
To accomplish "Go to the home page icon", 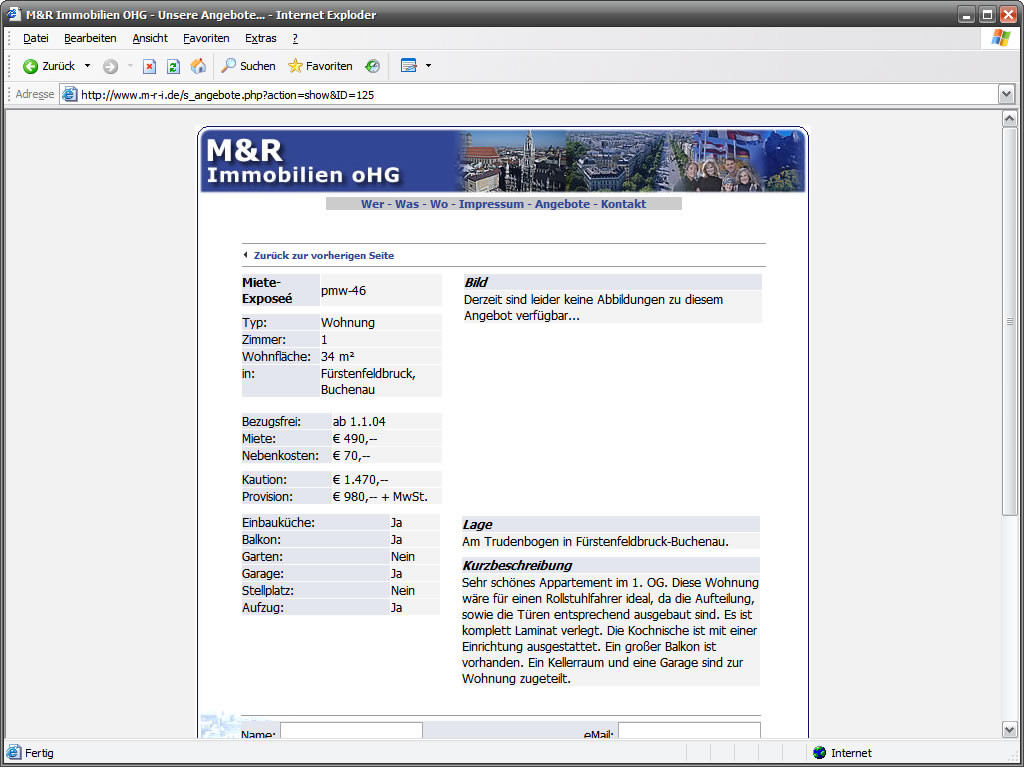I will click(x=198, y=66).
